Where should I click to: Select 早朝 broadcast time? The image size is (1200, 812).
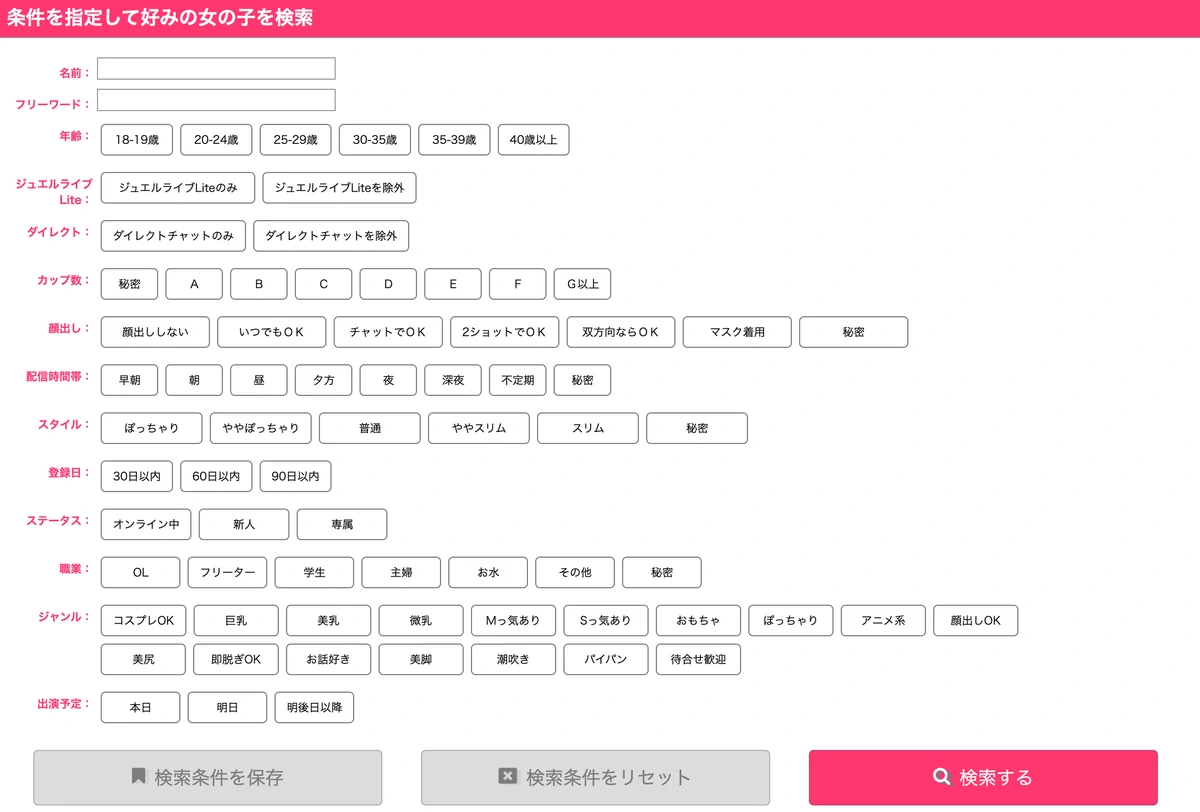tap(130, 380)
